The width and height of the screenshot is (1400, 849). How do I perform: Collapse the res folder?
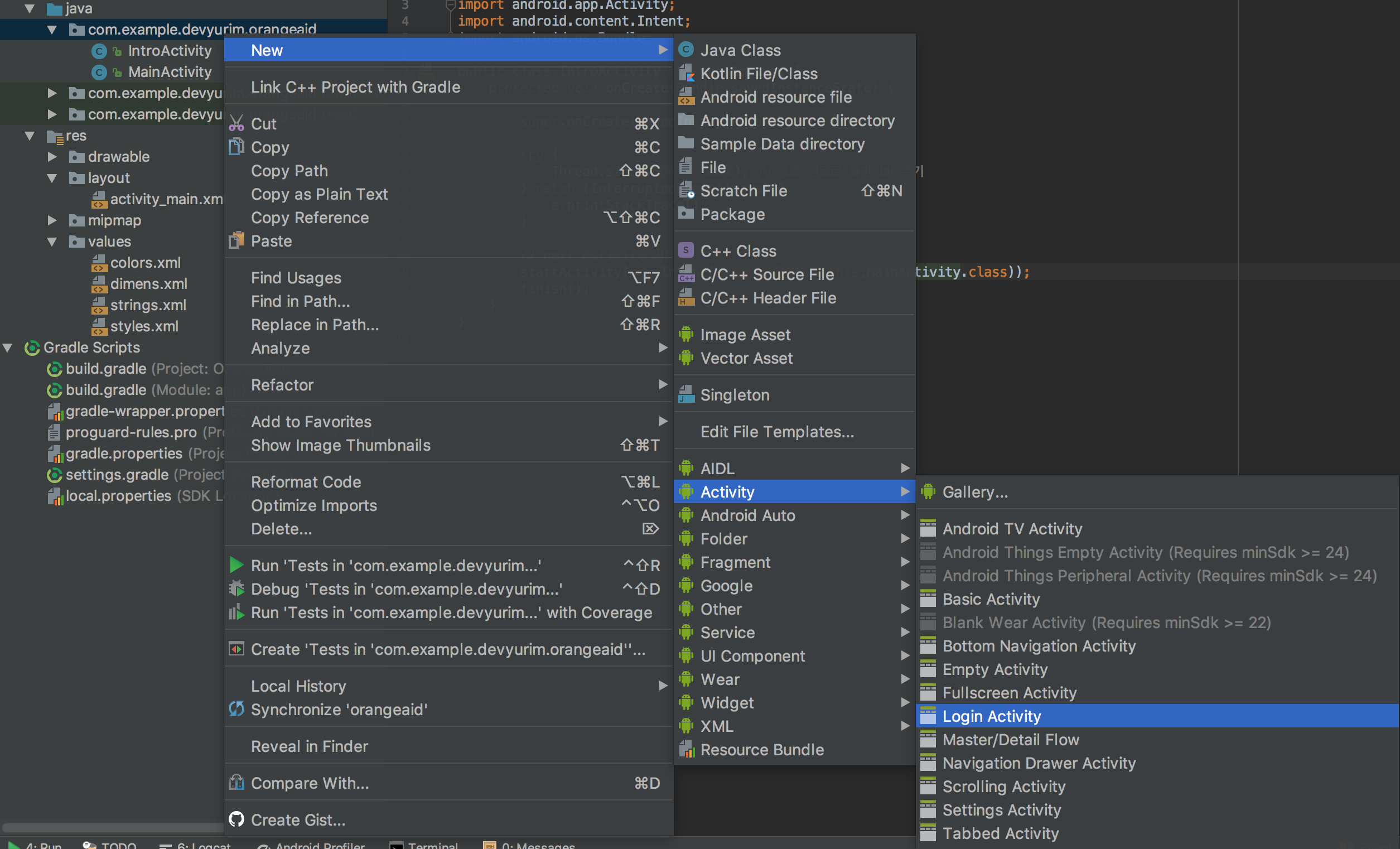click(30, 136)
